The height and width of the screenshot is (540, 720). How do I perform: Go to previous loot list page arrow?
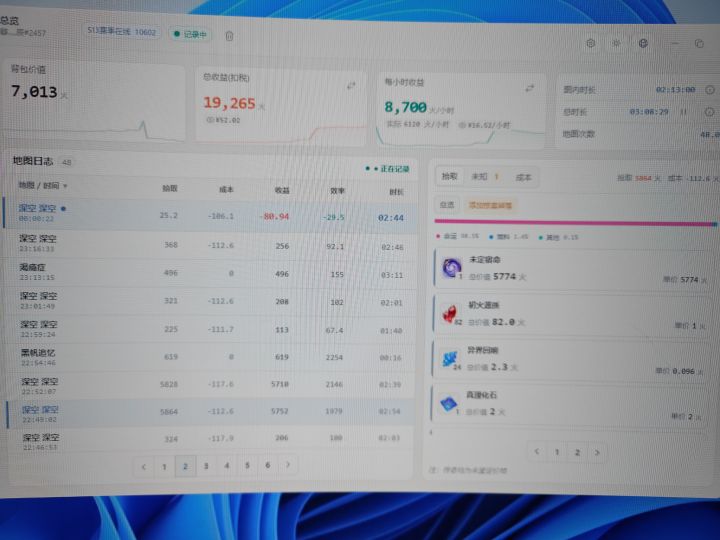(x=536, y=452)
